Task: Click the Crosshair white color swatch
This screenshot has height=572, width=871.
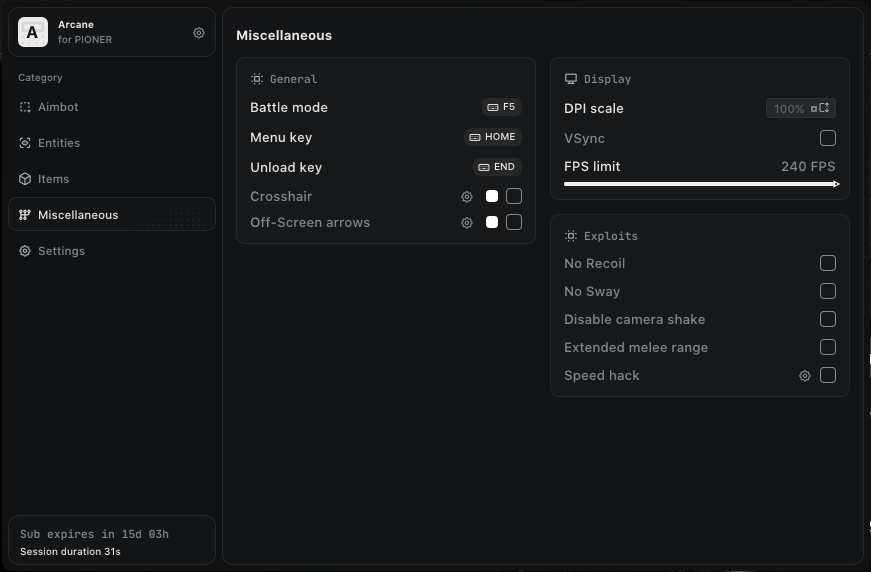Action: coord(492,196)
